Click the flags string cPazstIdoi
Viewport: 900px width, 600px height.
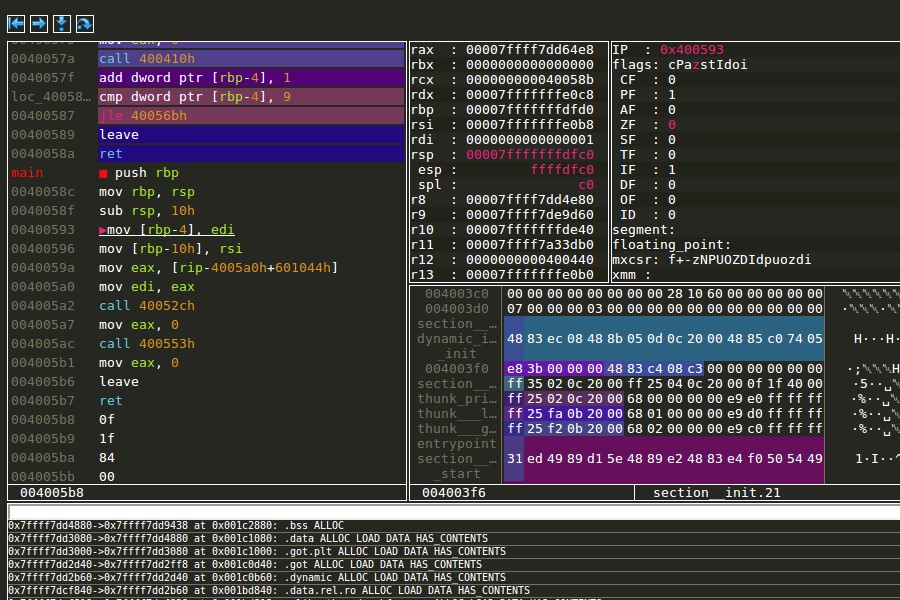click(708, 65)
